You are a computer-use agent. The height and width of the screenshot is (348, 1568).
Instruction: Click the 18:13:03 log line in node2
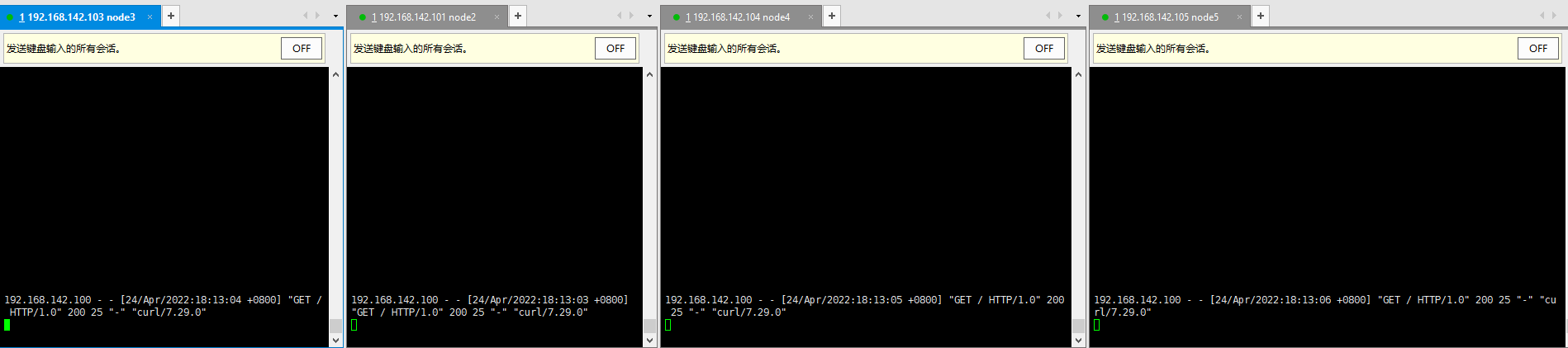click(x=489, y=306)
